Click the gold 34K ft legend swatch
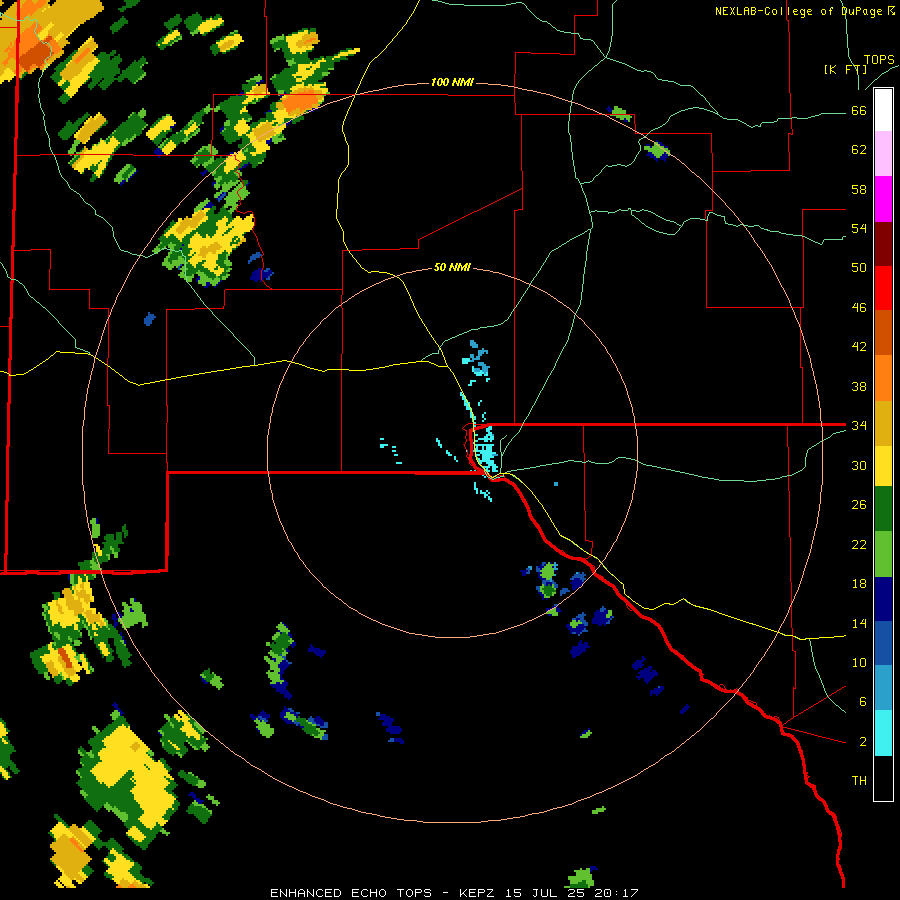This screenshot has width=900, height=900. coord(883,423)
